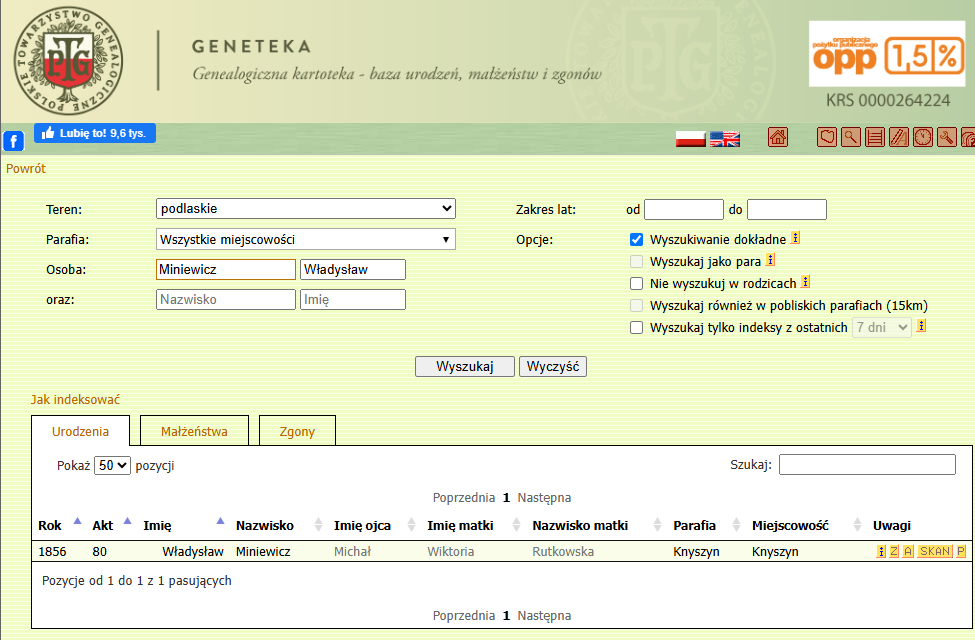
Task: Switch language with the Polish flag
Action: coord(691,139)
